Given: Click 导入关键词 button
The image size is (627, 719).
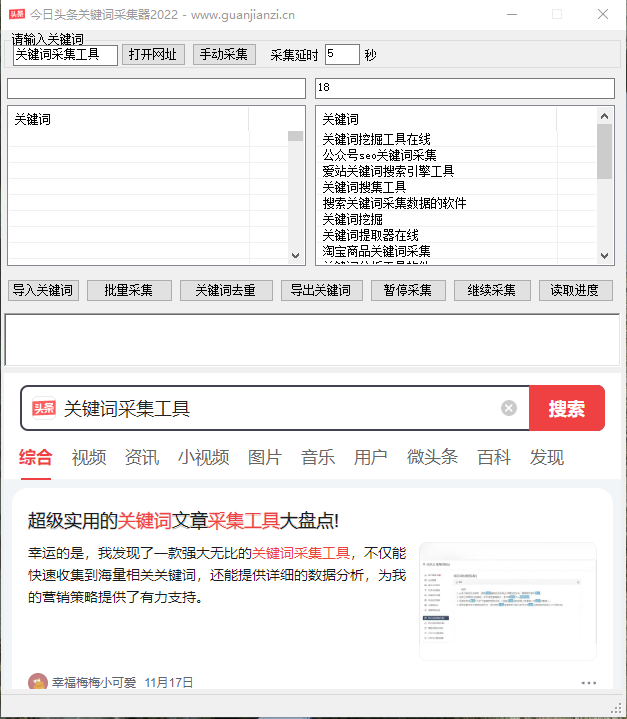Looking at the screenshot, I should [x=43, y=290].
